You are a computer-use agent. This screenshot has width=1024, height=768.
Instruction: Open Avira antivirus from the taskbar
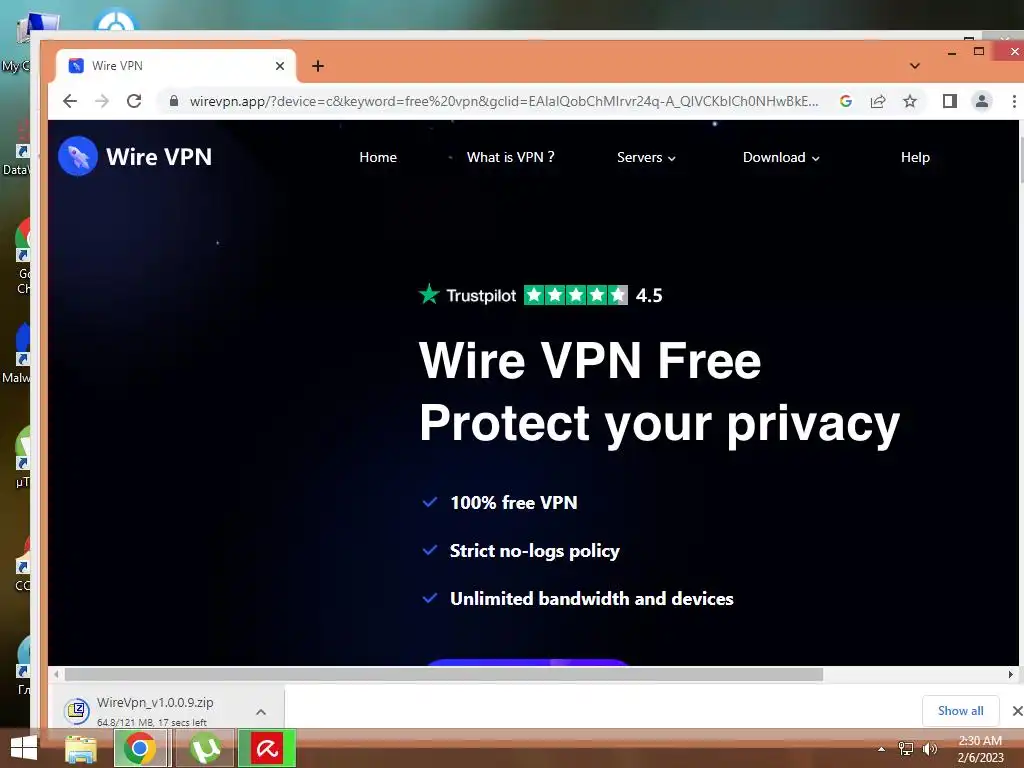coord(267,748)
